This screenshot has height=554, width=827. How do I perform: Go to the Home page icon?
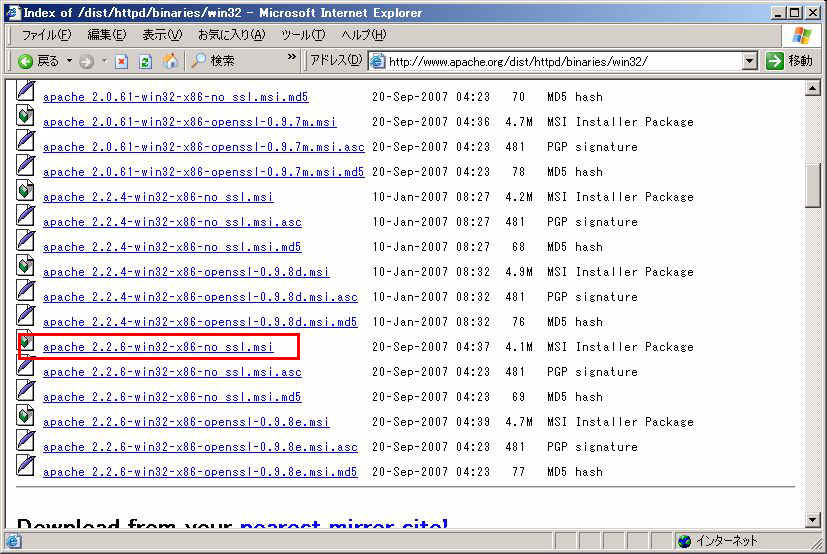point(170,61)
